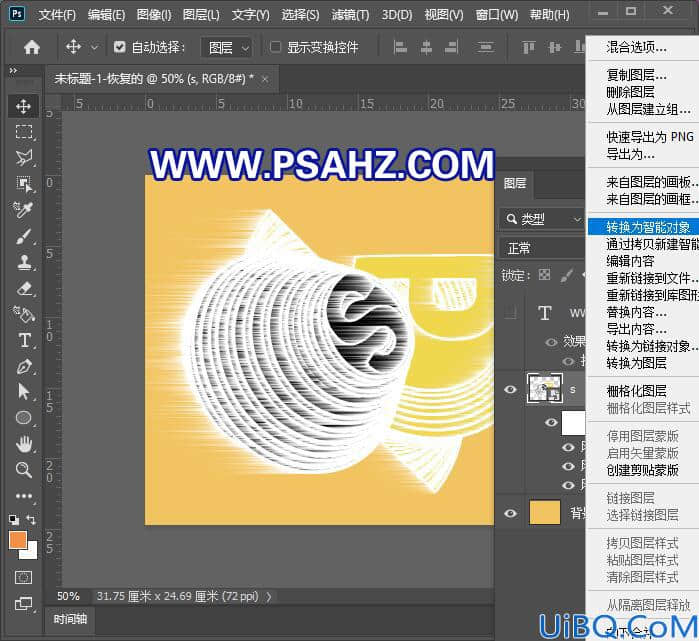The height and width of the screenshot is (641, 699).
Task: Click align left edges icon
Action: click(400, 47)
